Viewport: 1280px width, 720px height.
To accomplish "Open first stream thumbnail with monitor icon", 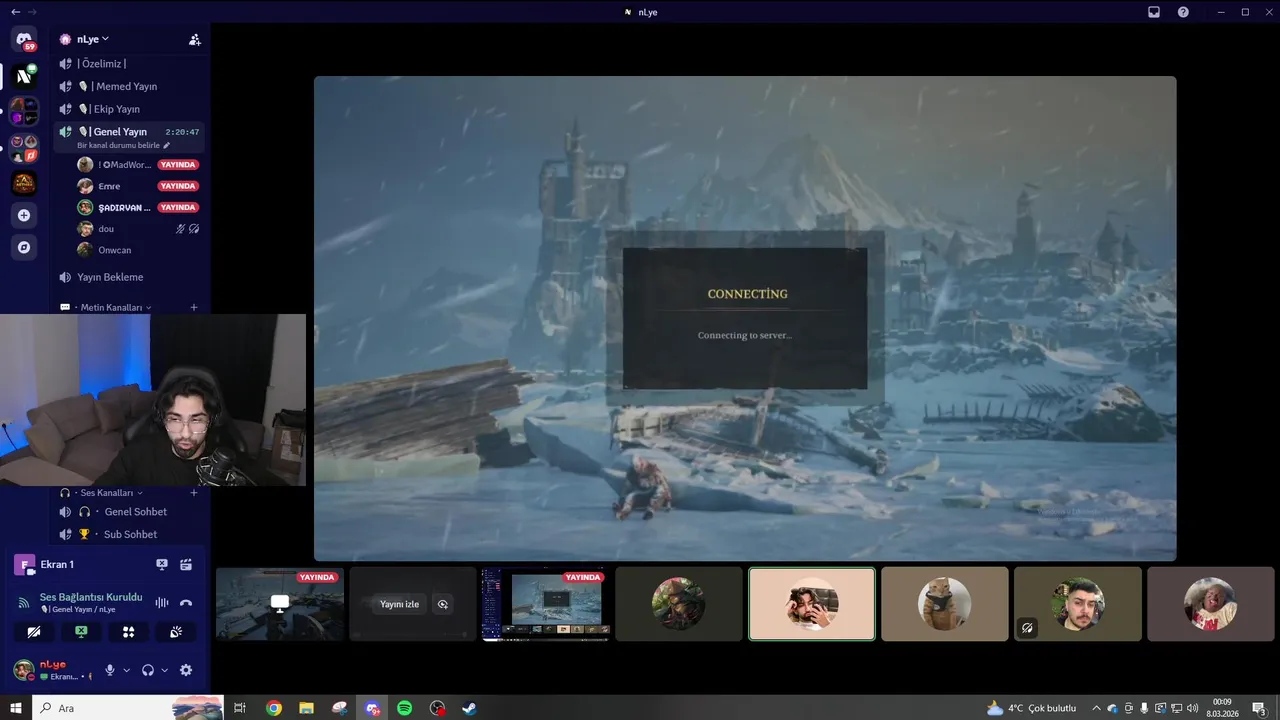I will click(x=280, y=604).
